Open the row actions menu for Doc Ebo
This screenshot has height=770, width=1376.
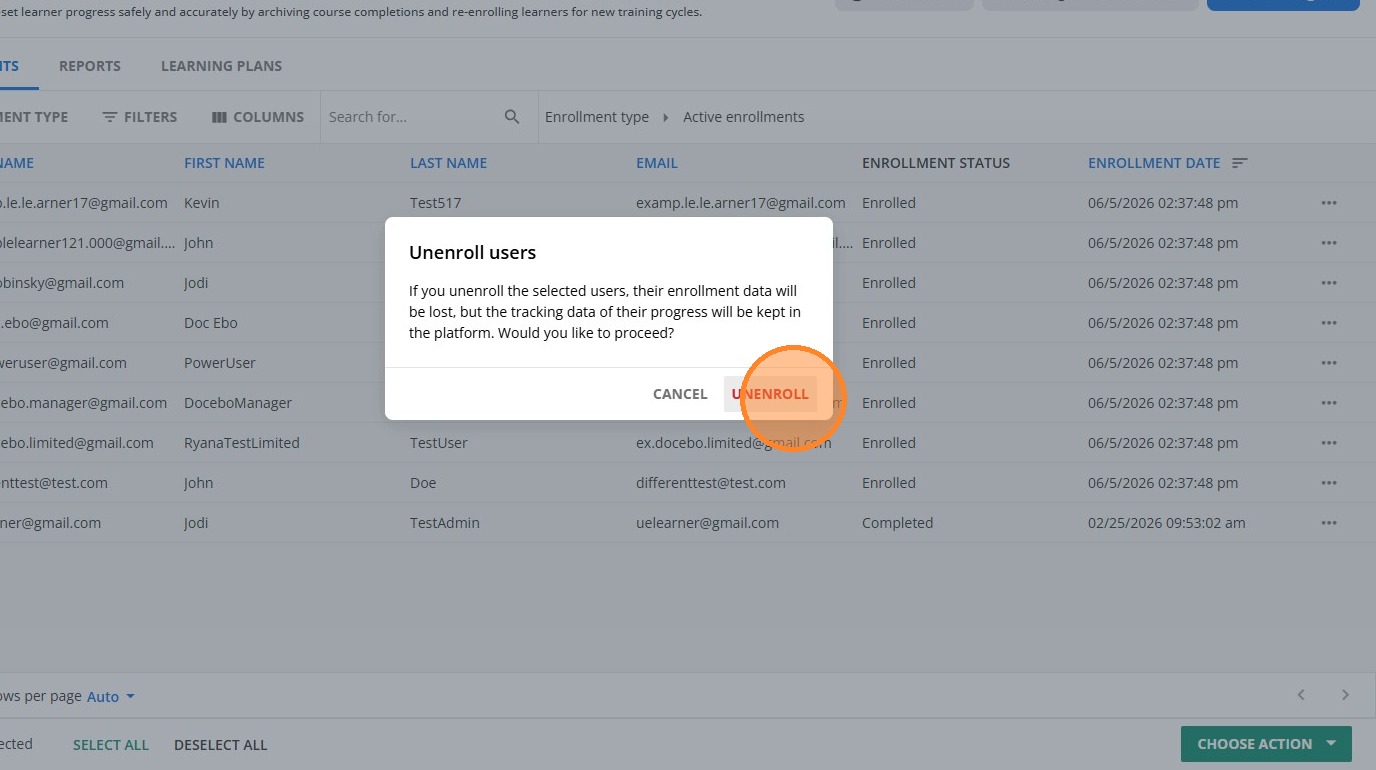pos(1329,323)
